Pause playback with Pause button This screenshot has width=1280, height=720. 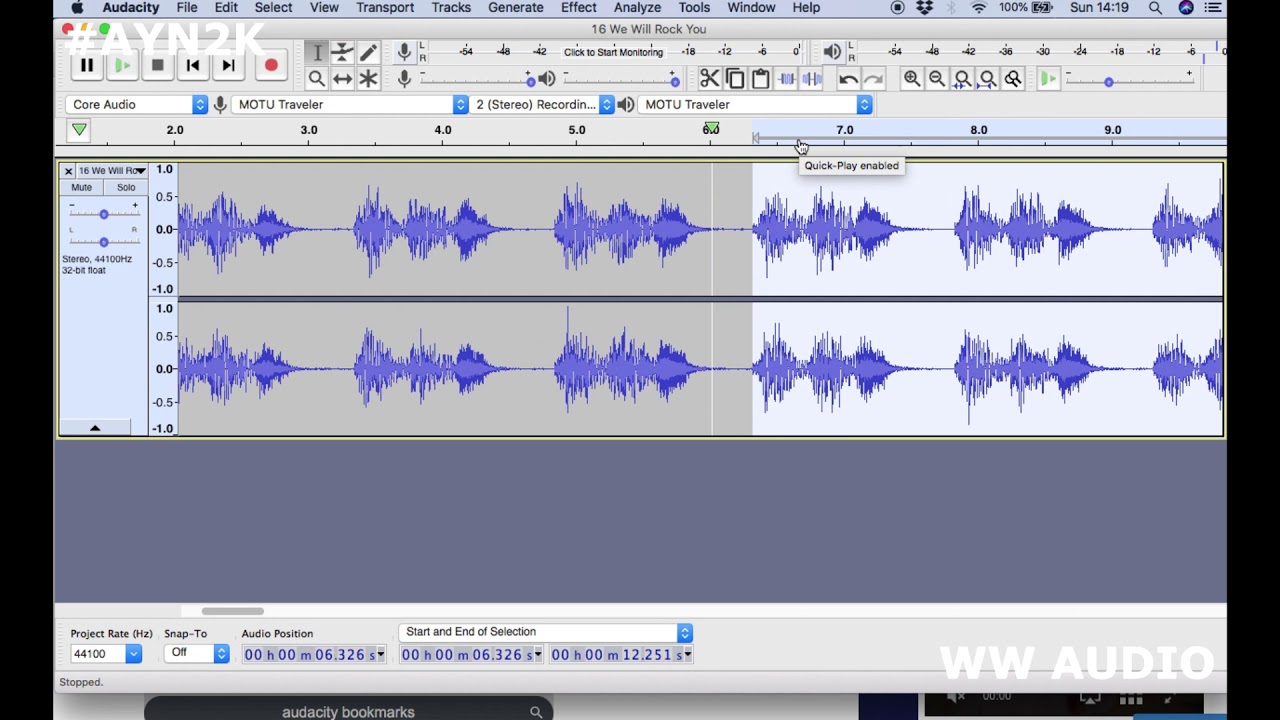point(87,66)
